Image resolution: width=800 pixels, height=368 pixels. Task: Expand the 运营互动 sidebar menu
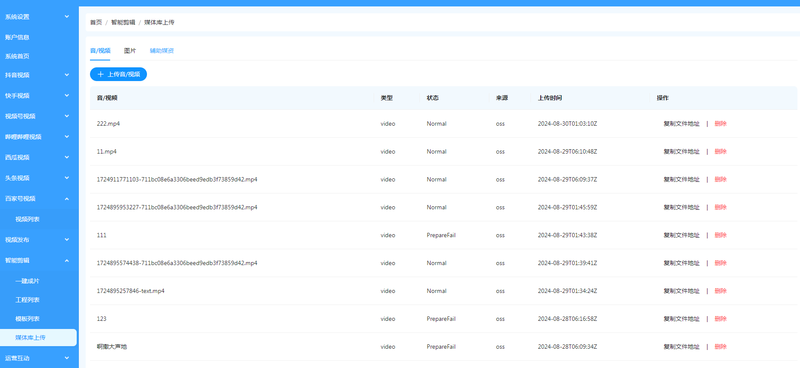[x=39, y=358]
